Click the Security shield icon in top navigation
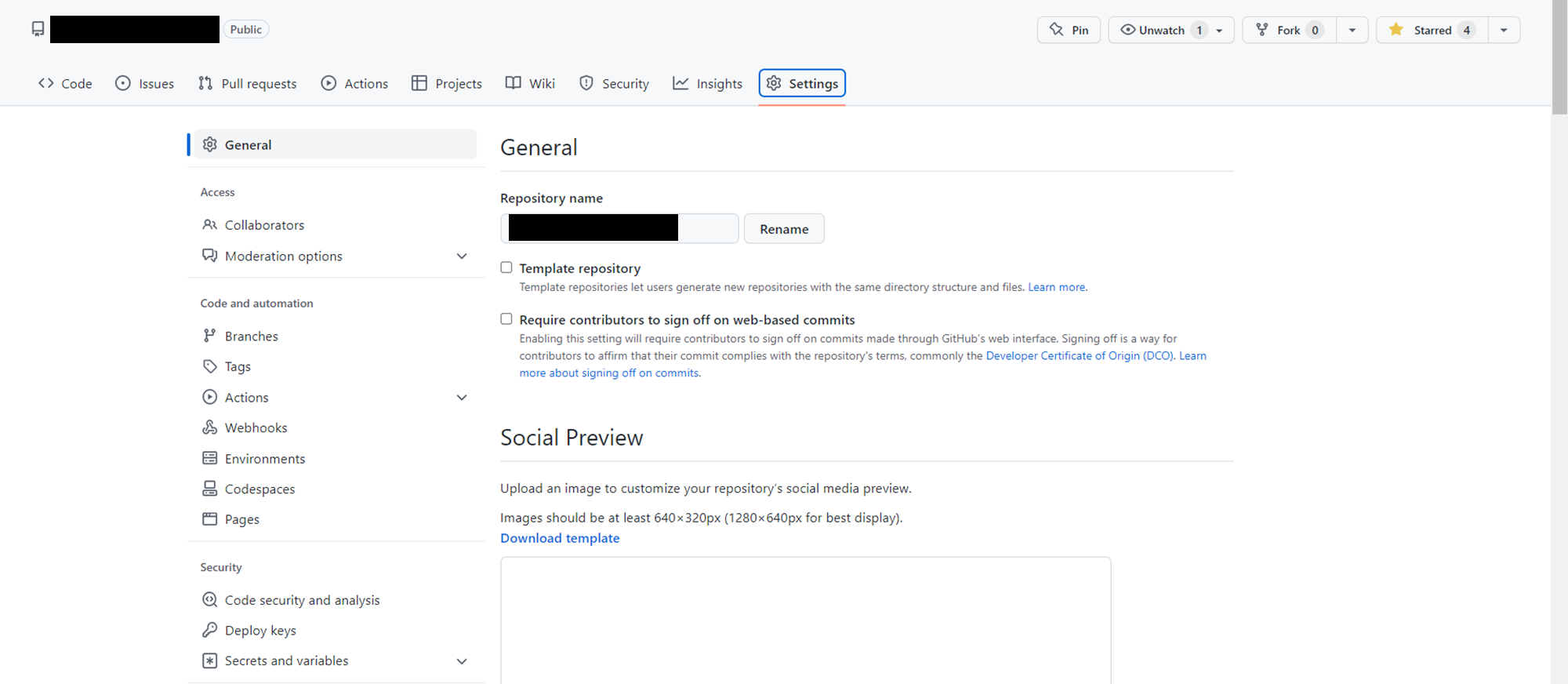Viewport: 1568px width, 684px height. [x=586, y=83]
